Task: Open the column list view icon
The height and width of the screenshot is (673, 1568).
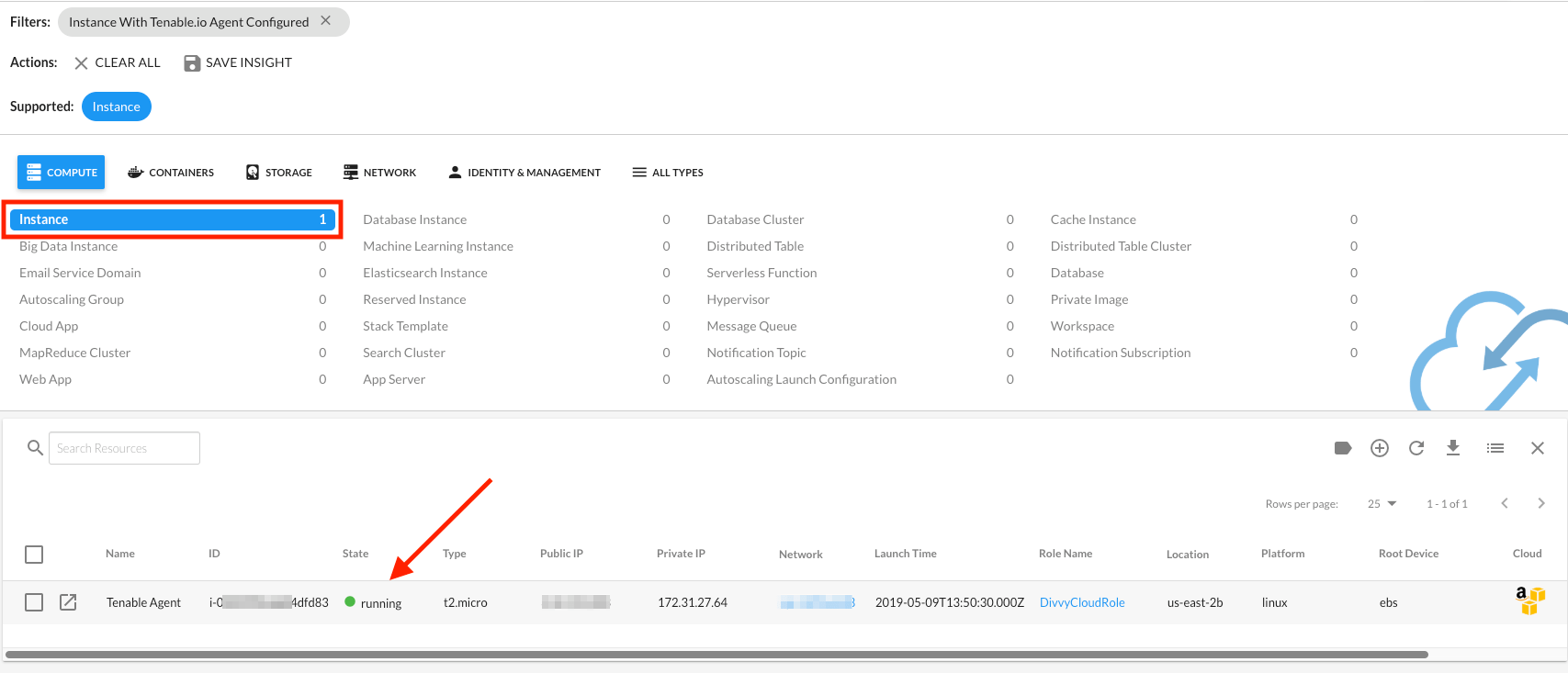Action: tap(1495, 448)
